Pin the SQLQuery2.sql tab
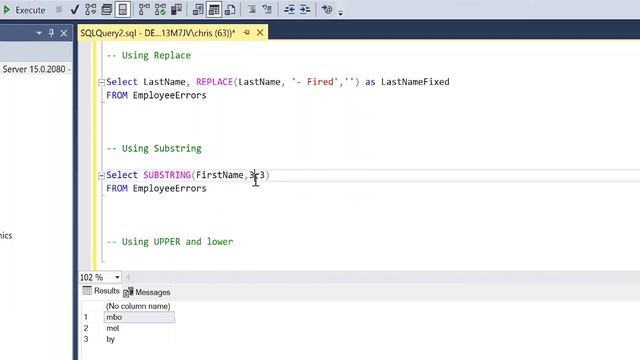640x360 pixels. tap(247, 33)
